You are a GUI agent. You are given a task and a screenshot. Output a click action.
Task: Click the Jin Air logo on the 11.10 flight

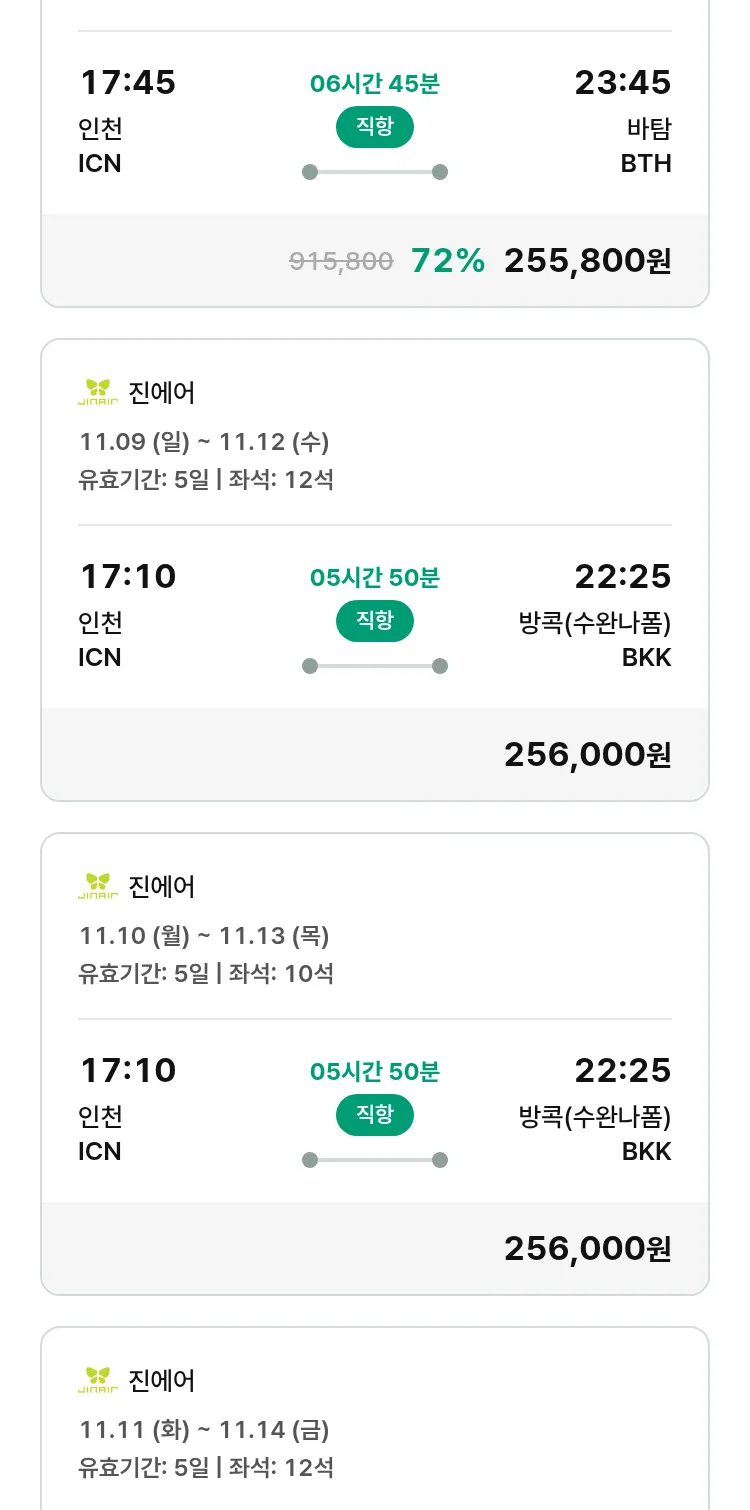(x=98, y=886)
